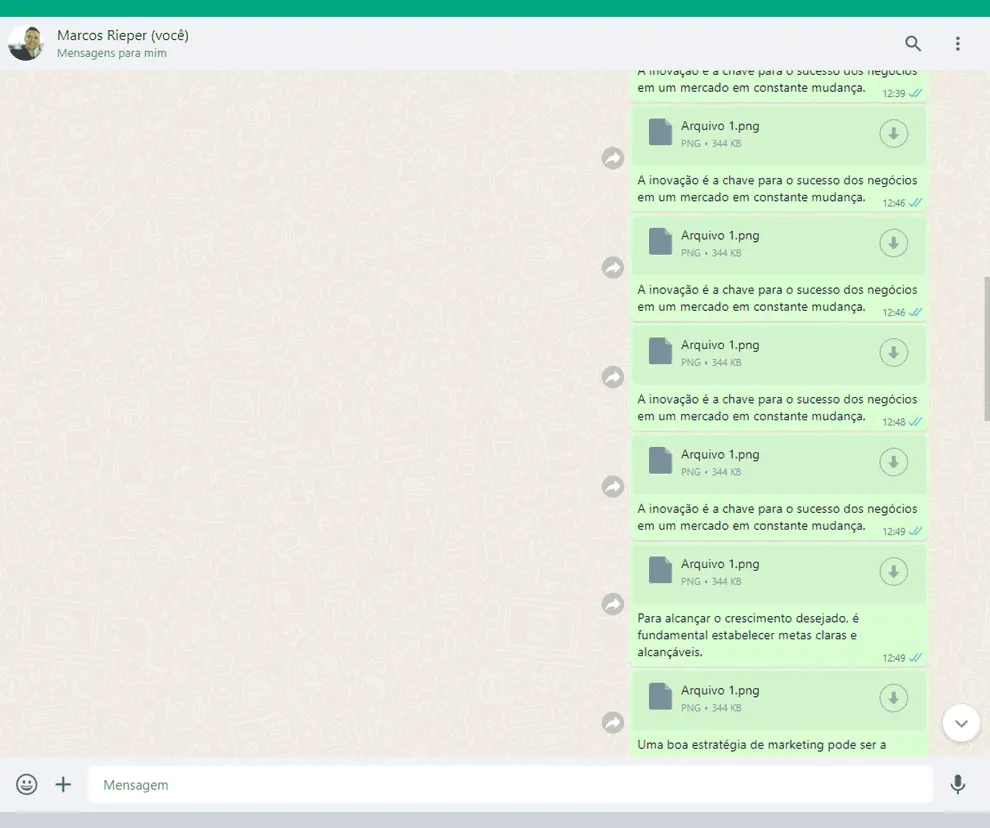The width and height of the screenshot is (990, 828).
Task: Click the 'Uma boa estratégia de marketing' text
Action: click(x=761, y=745)
